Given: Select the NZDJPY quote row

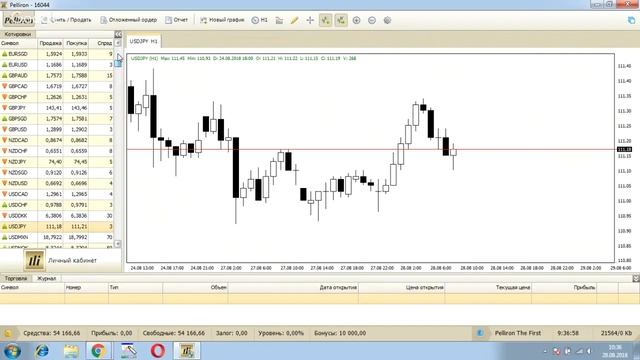Looking at the screenshot, I should pos(57,162).
